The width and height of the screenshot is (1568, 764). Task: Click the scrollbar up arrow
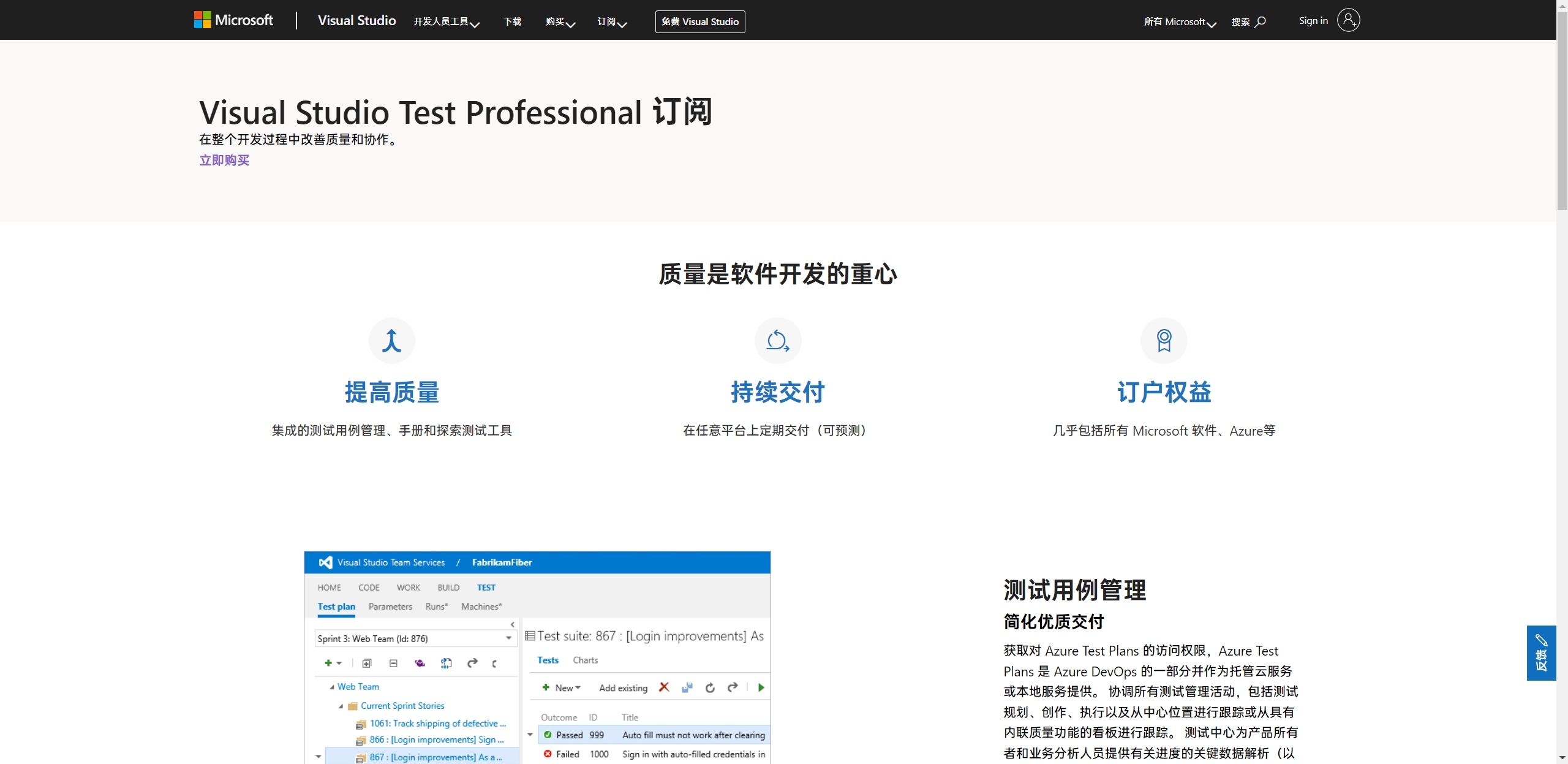1562,5
